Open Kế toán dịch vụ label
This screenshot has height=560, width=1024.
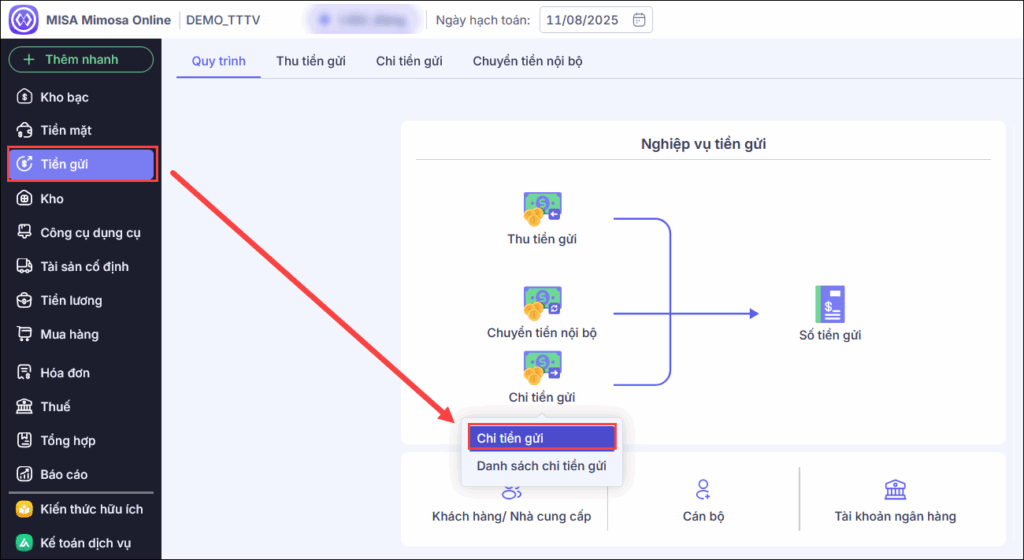click(86, 543)
